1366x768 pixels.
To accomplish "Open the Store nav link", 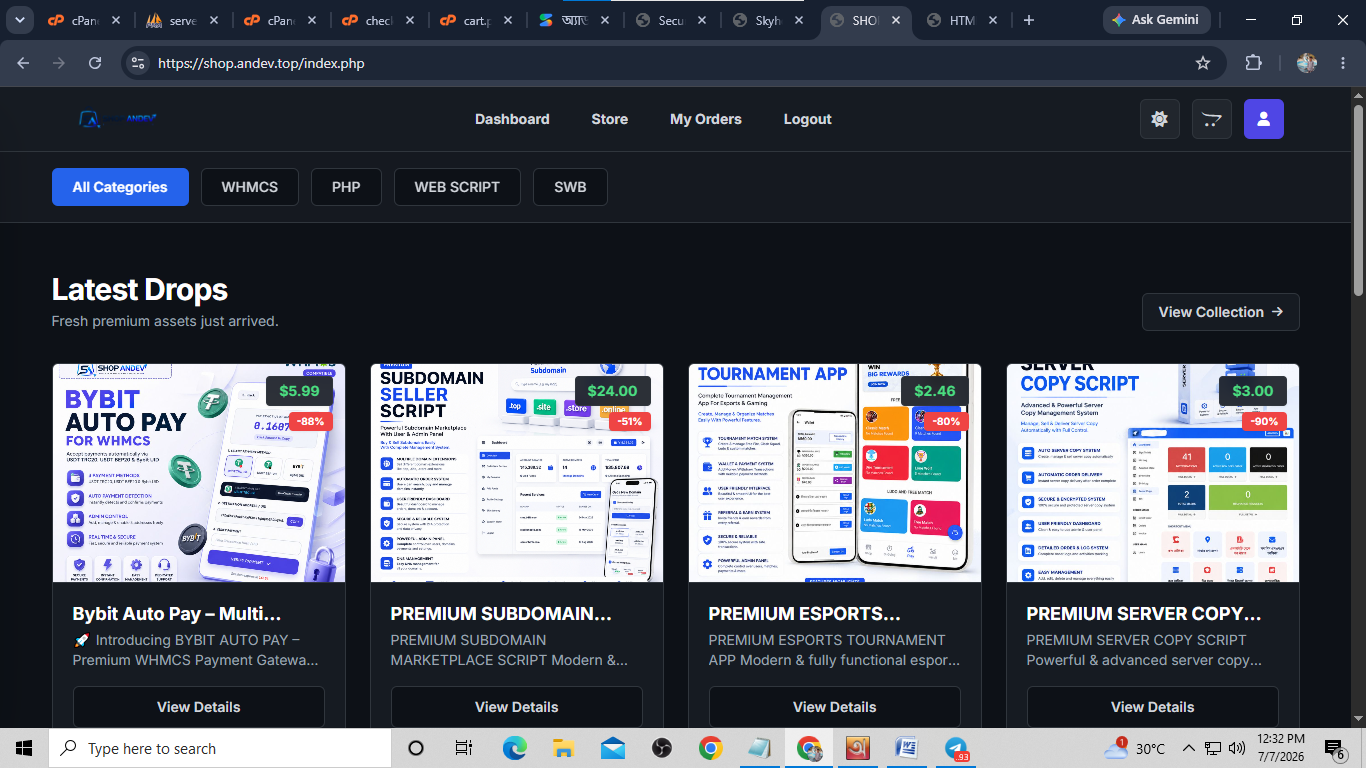I will [610, 119].
